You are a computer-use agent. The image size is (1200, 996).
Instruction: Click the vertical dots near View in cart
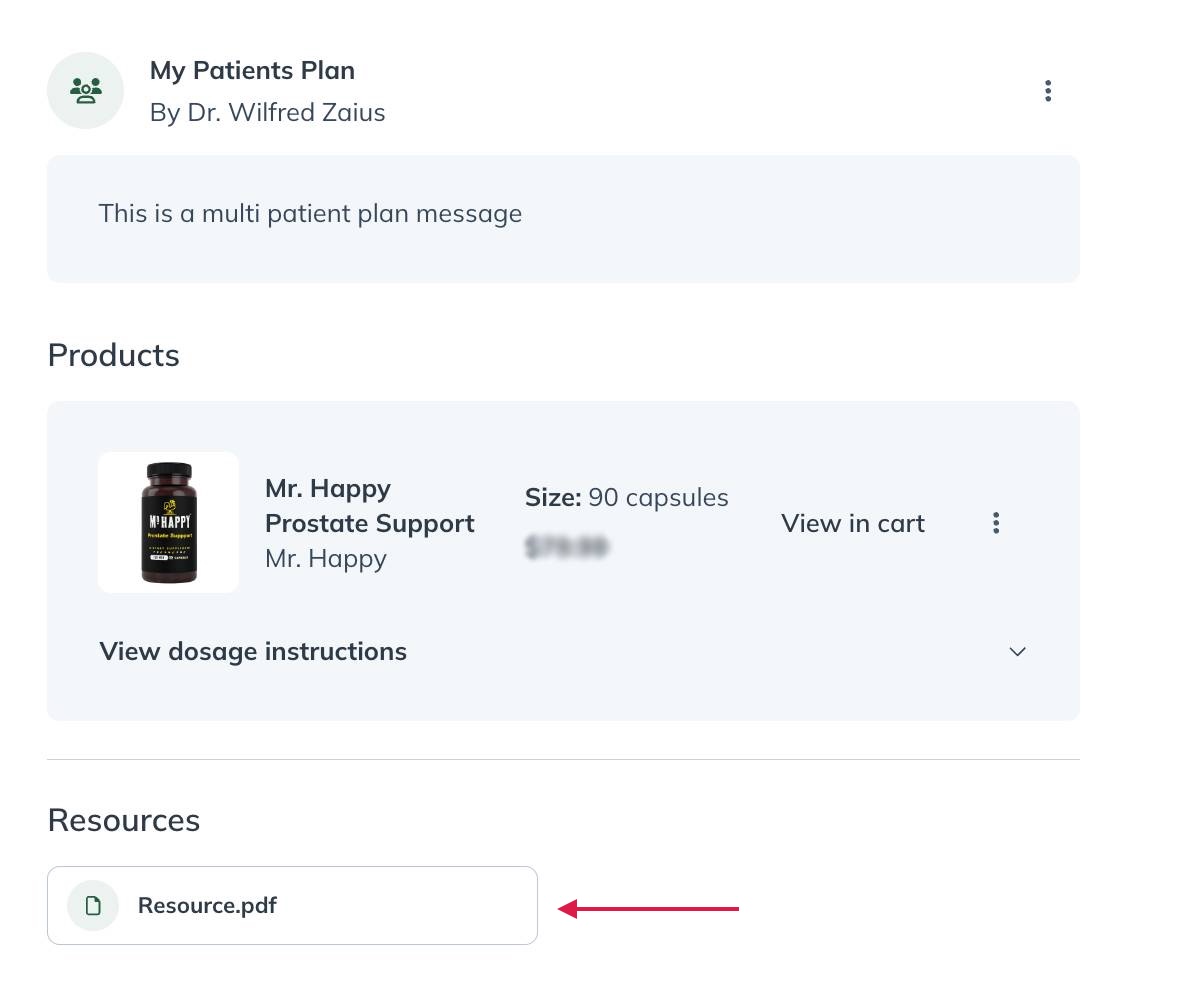click(996, 523)
